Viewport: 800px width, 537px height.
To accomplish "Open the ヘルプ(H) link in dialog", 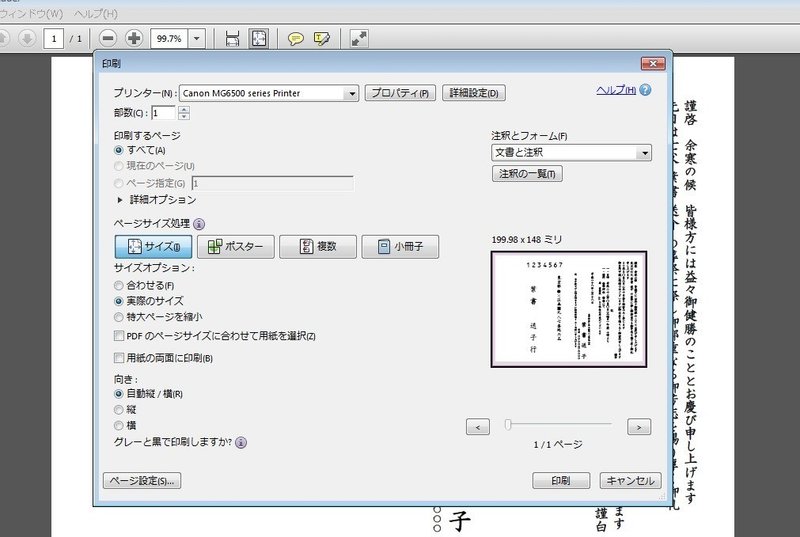I will tap(616, 90).
